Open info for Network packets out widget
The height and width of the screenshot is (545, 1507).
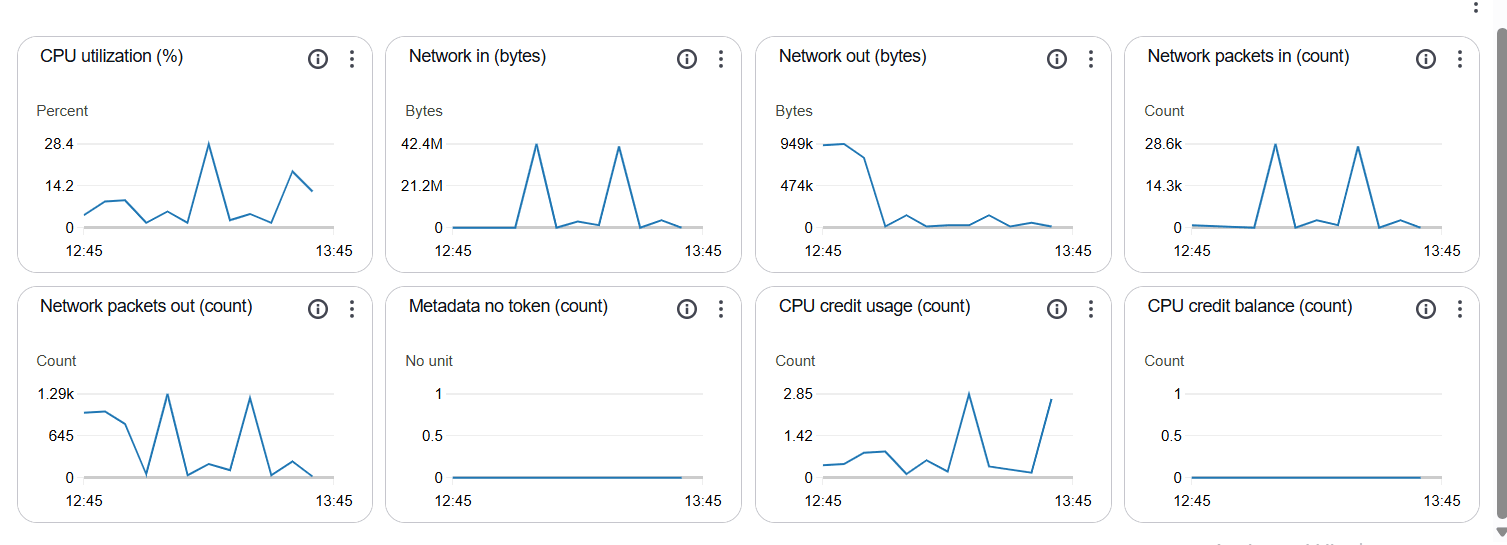coord(318,309)
